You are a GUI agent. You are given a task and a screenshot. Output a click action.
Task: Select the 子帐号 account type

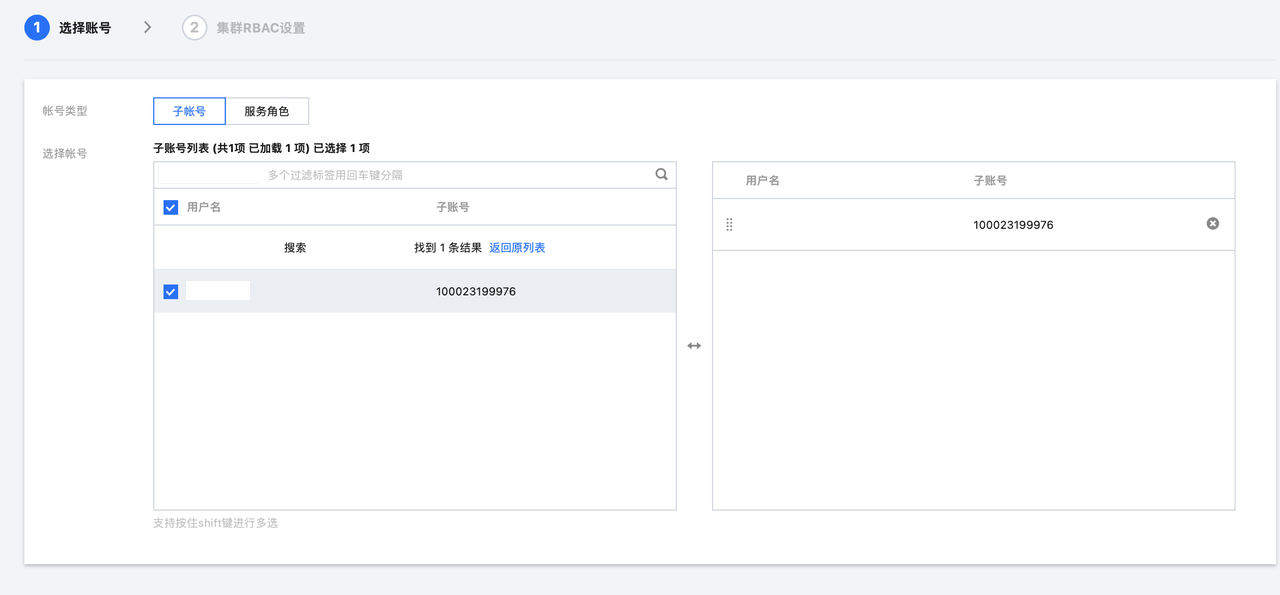pyautogui.click(x=189, y=111)
